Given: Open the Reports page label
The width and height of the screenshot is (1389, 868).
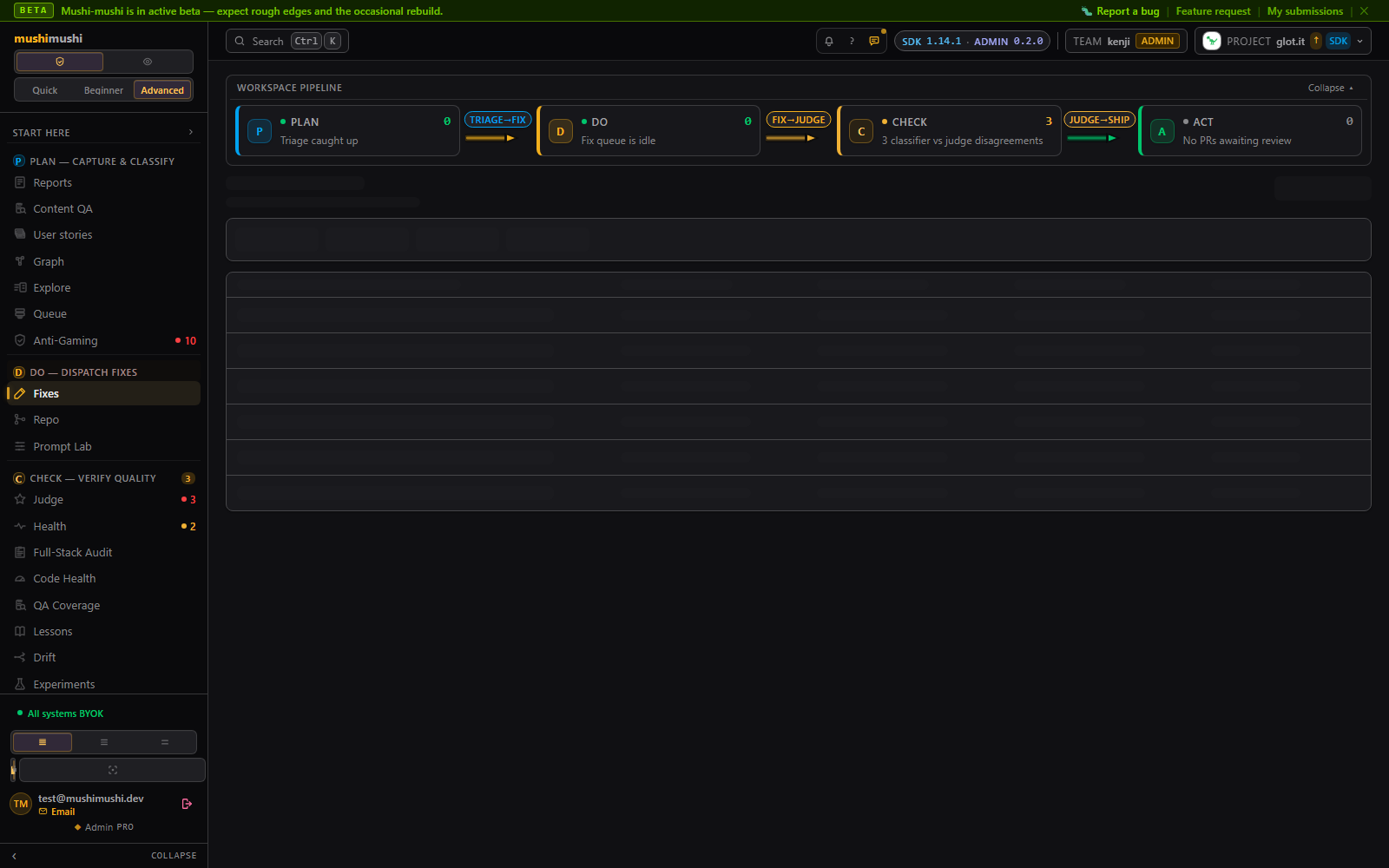Looking at the screenshot, I should 52,182.
